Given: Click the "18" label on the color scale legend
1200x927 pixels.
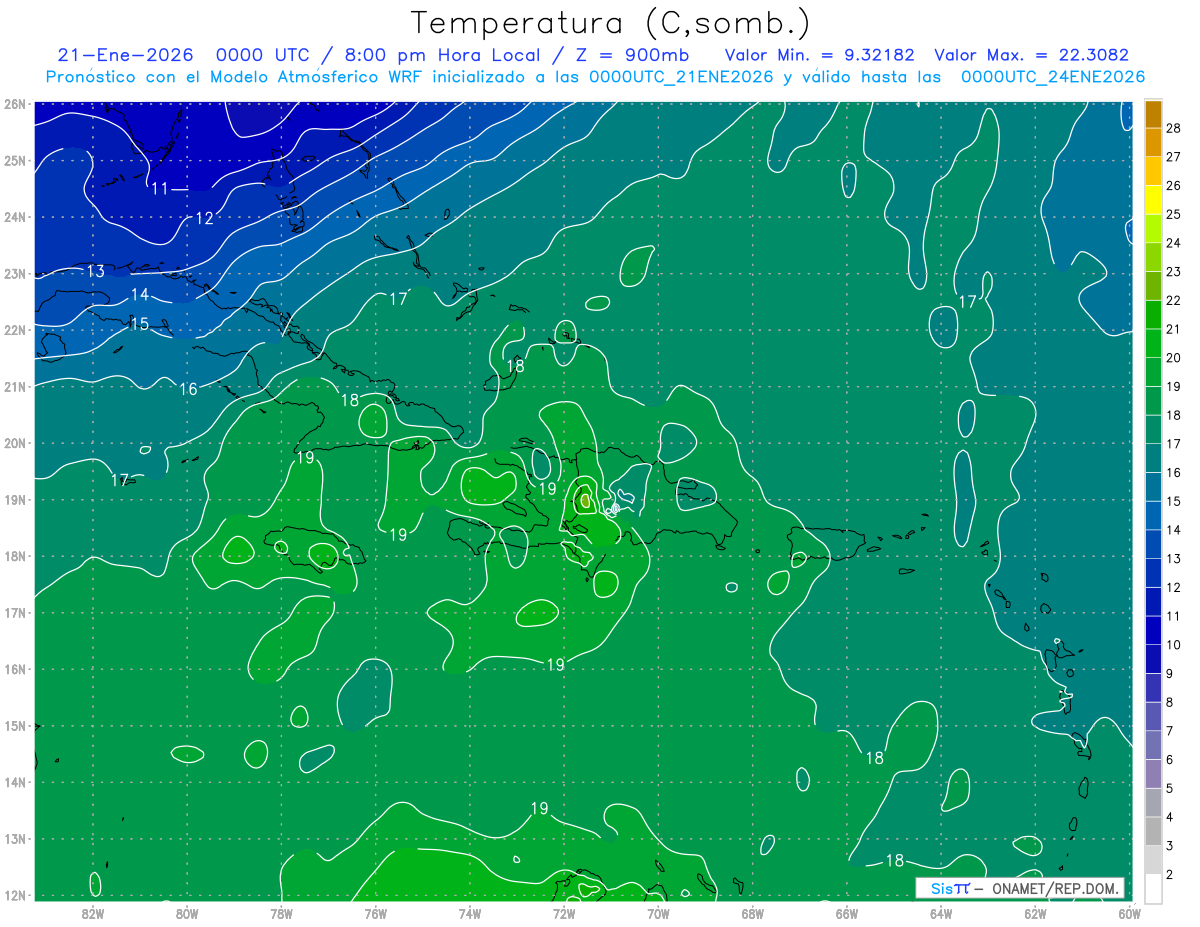Looking at the screenshot, I should point(1174,415).
